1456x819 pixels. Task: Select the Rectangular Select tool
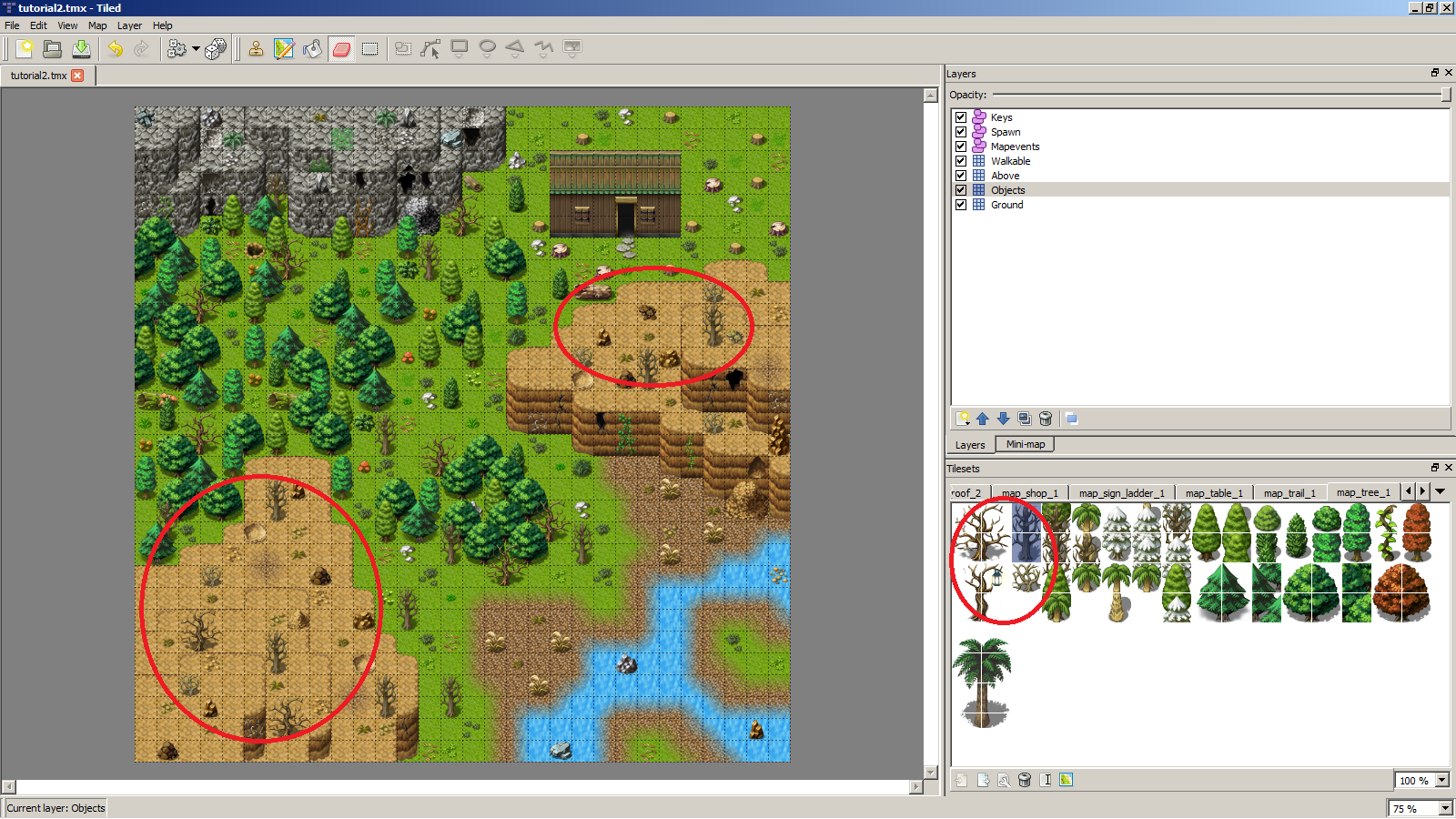tap(369, 49)
